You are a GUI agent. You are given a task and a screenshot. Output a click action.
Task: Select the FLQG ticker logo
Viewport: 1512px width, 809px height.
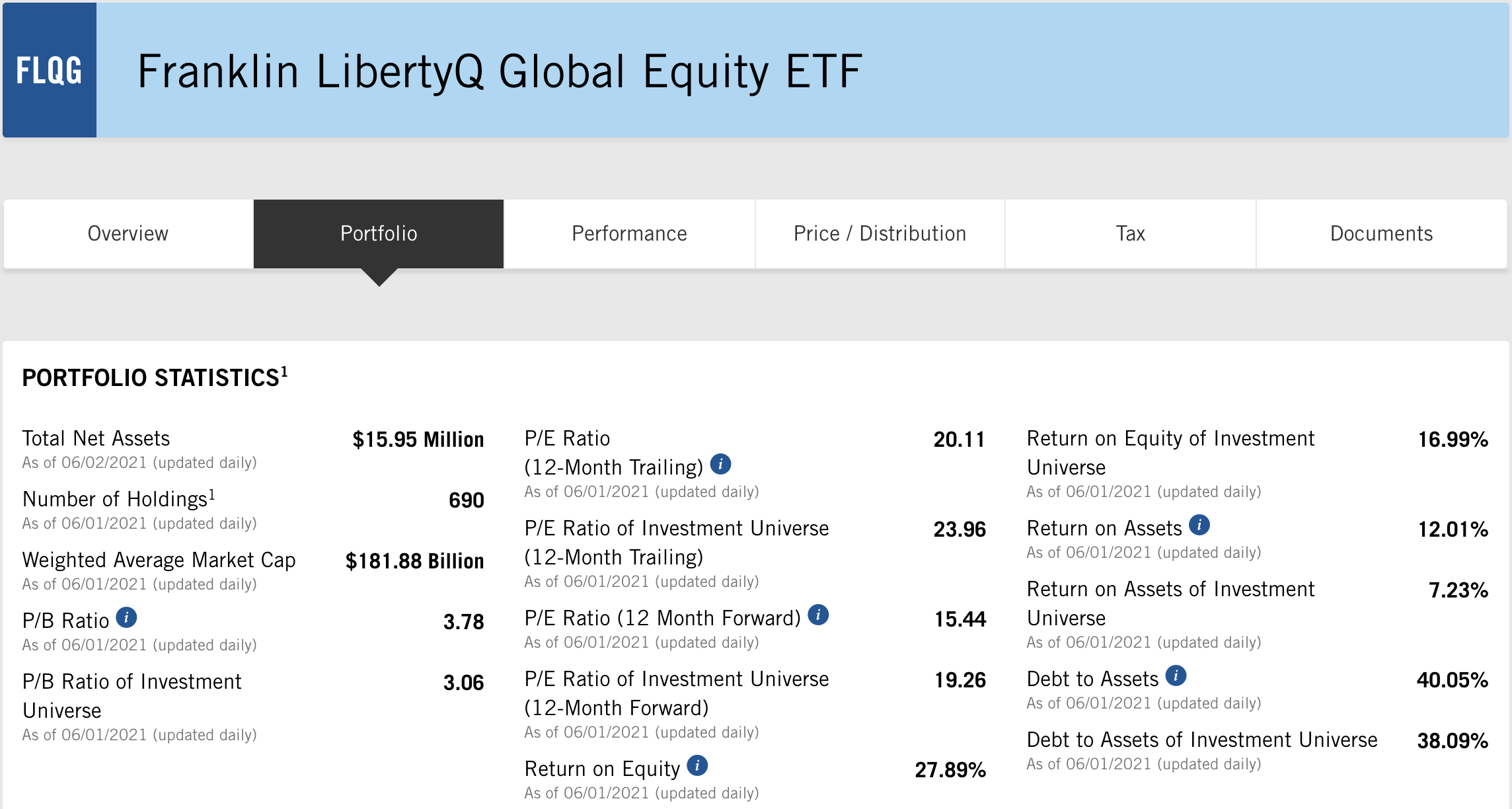[x=50, y=69]
